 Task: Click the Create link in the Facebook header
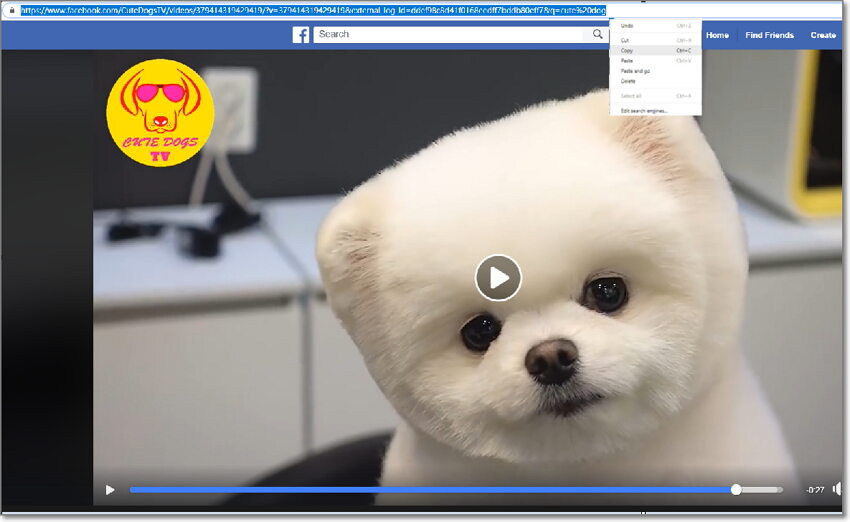coord(823,35)
